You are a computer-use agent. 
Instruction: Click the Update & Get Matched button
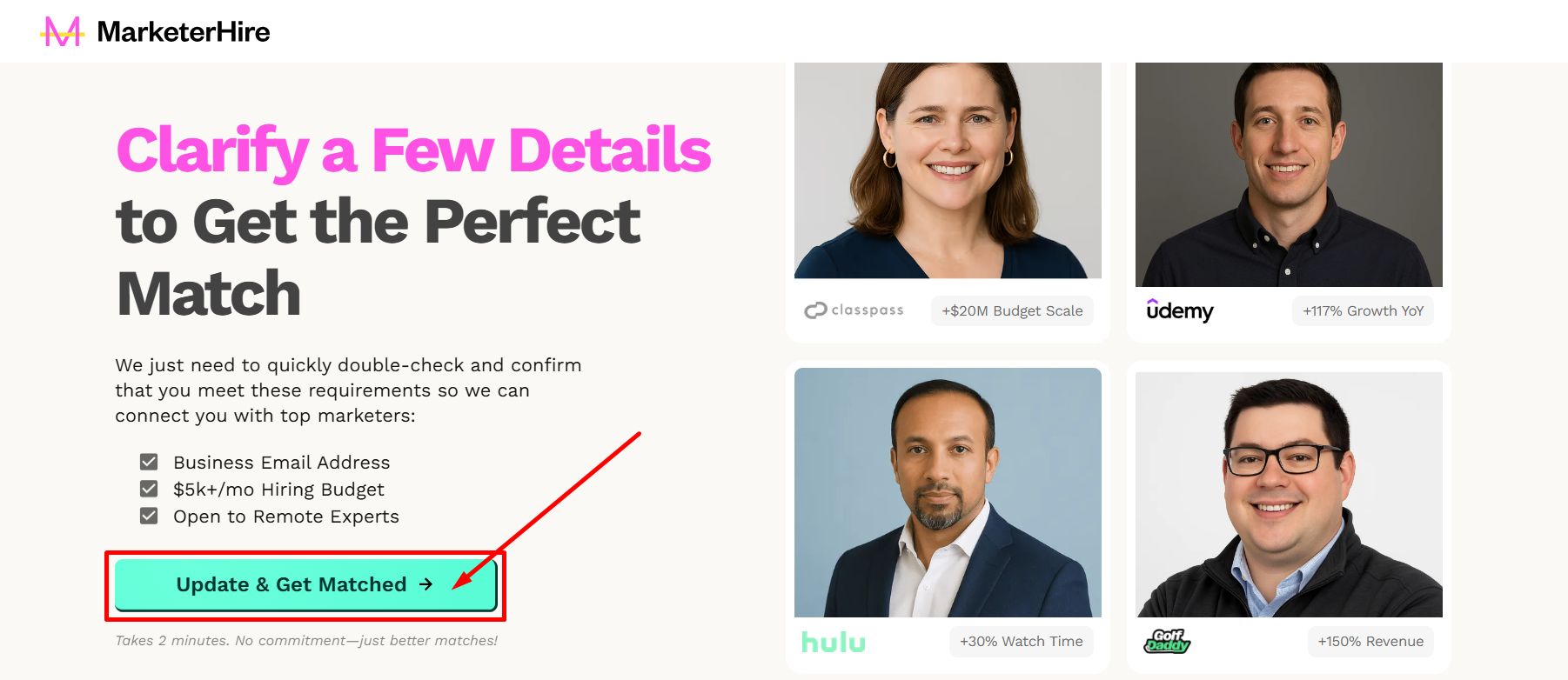(305, 584)
